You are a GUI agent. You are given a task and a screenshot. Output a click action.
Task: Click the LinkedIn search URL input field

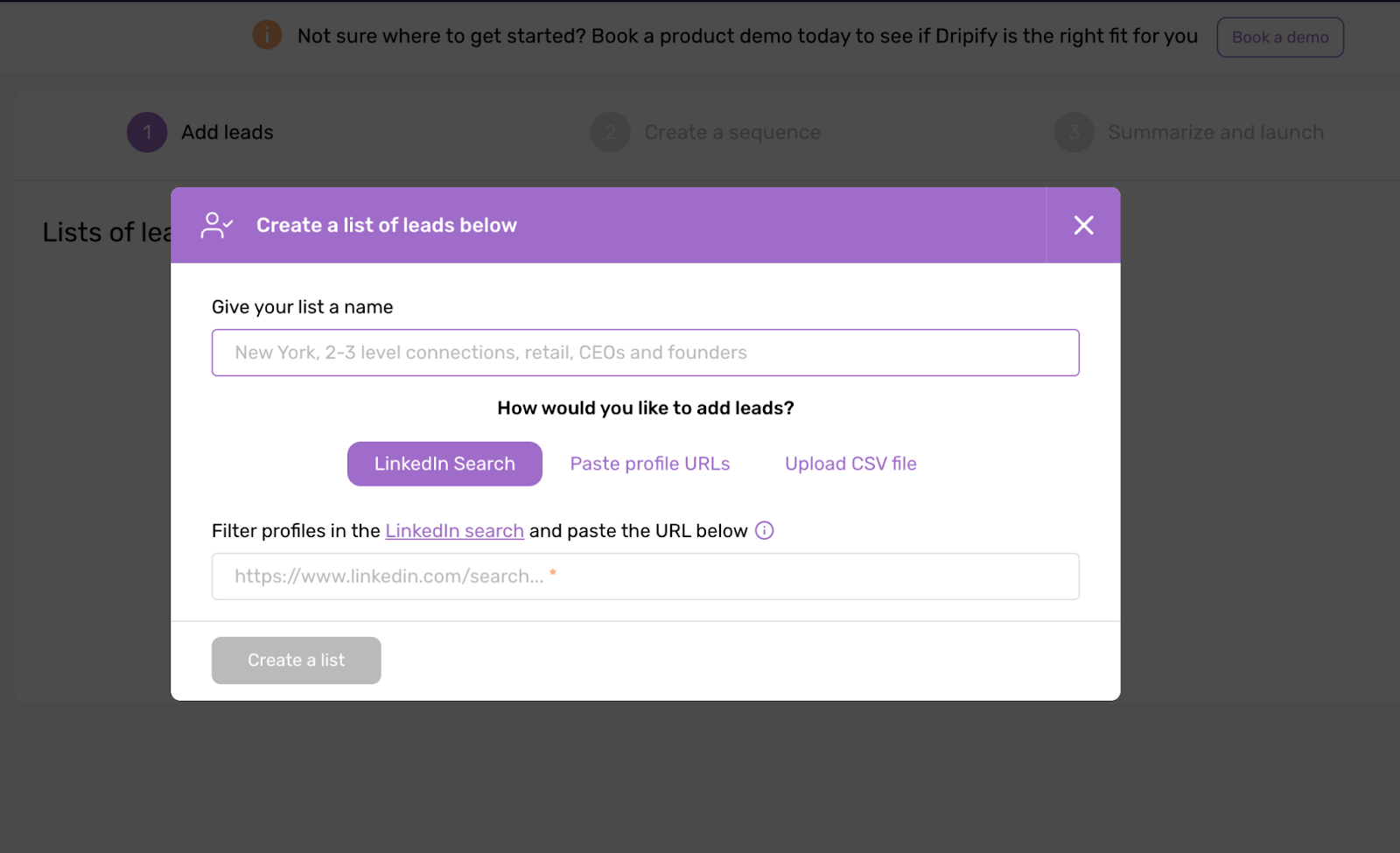(645, 576)
